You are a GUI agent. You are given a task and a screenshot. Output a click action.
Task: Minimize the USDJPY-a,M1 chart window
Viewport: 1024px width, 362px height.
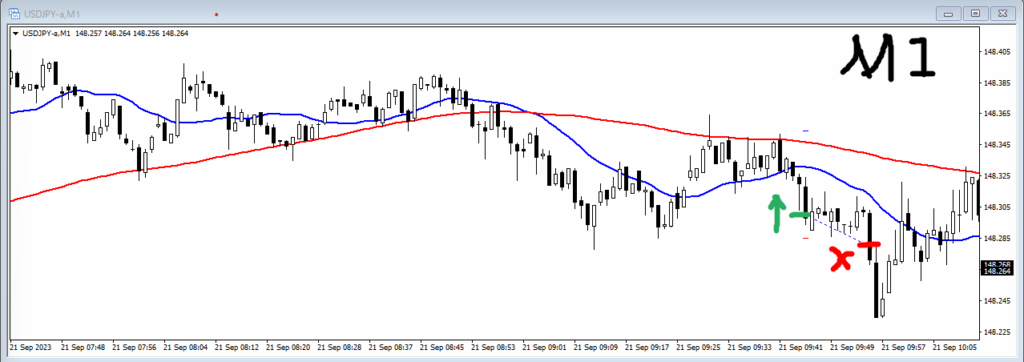[949, 13]
